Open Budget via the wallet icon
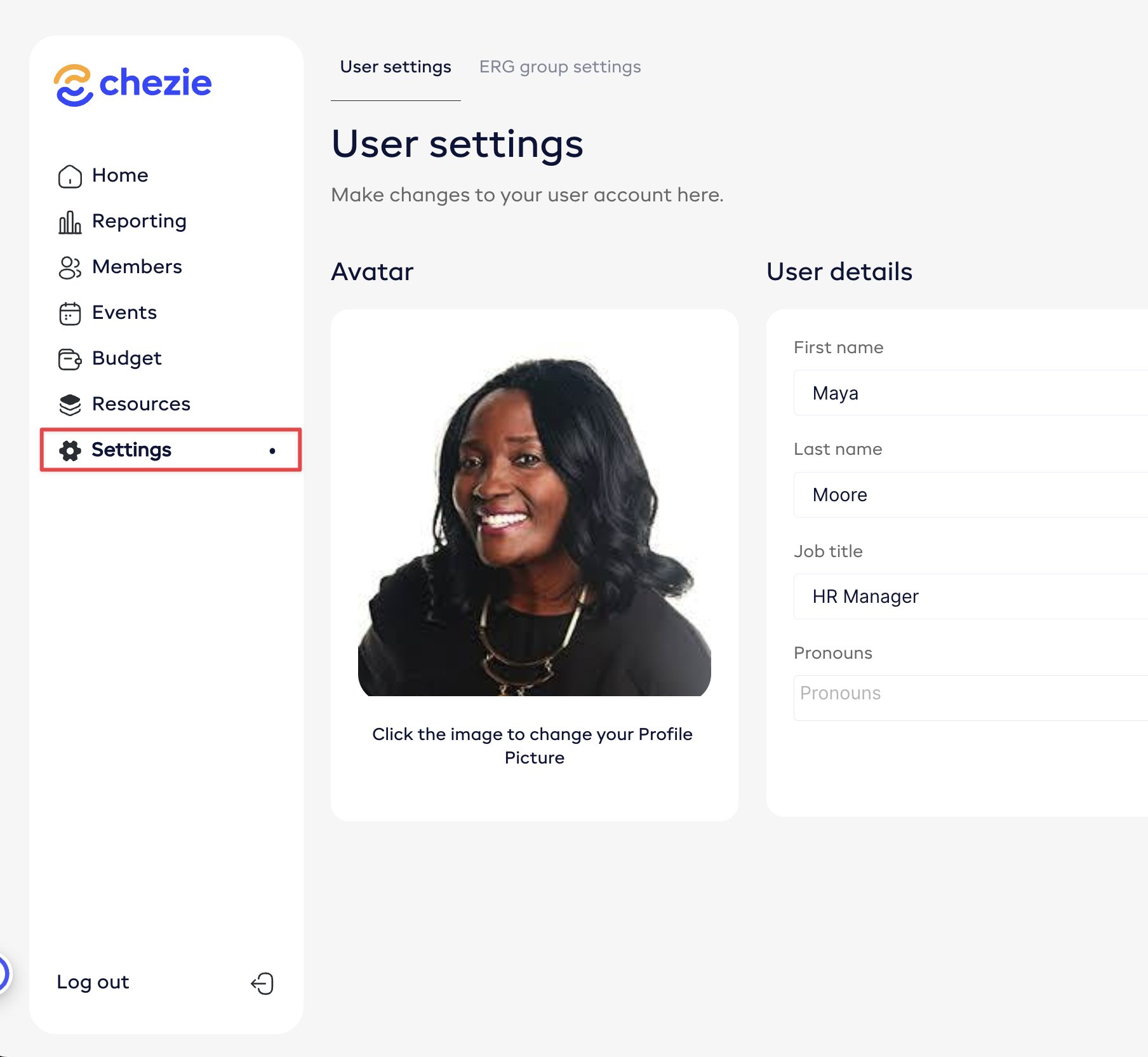The height and width of the screenshot is (1057, 1148). (x=70, y=360)
